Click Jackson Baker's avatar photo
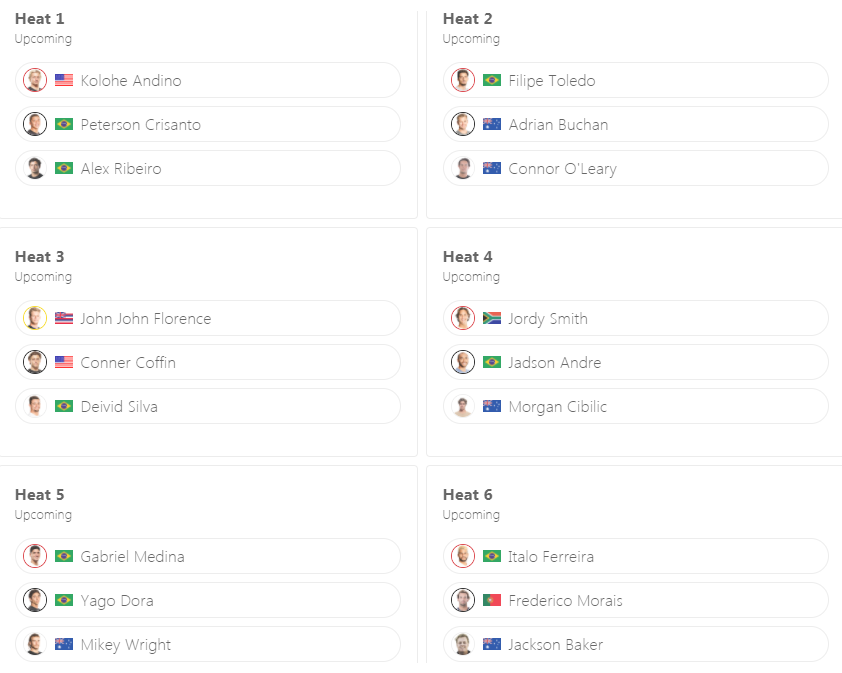Viewport: 842px width, 673px height. coord(463,644)
